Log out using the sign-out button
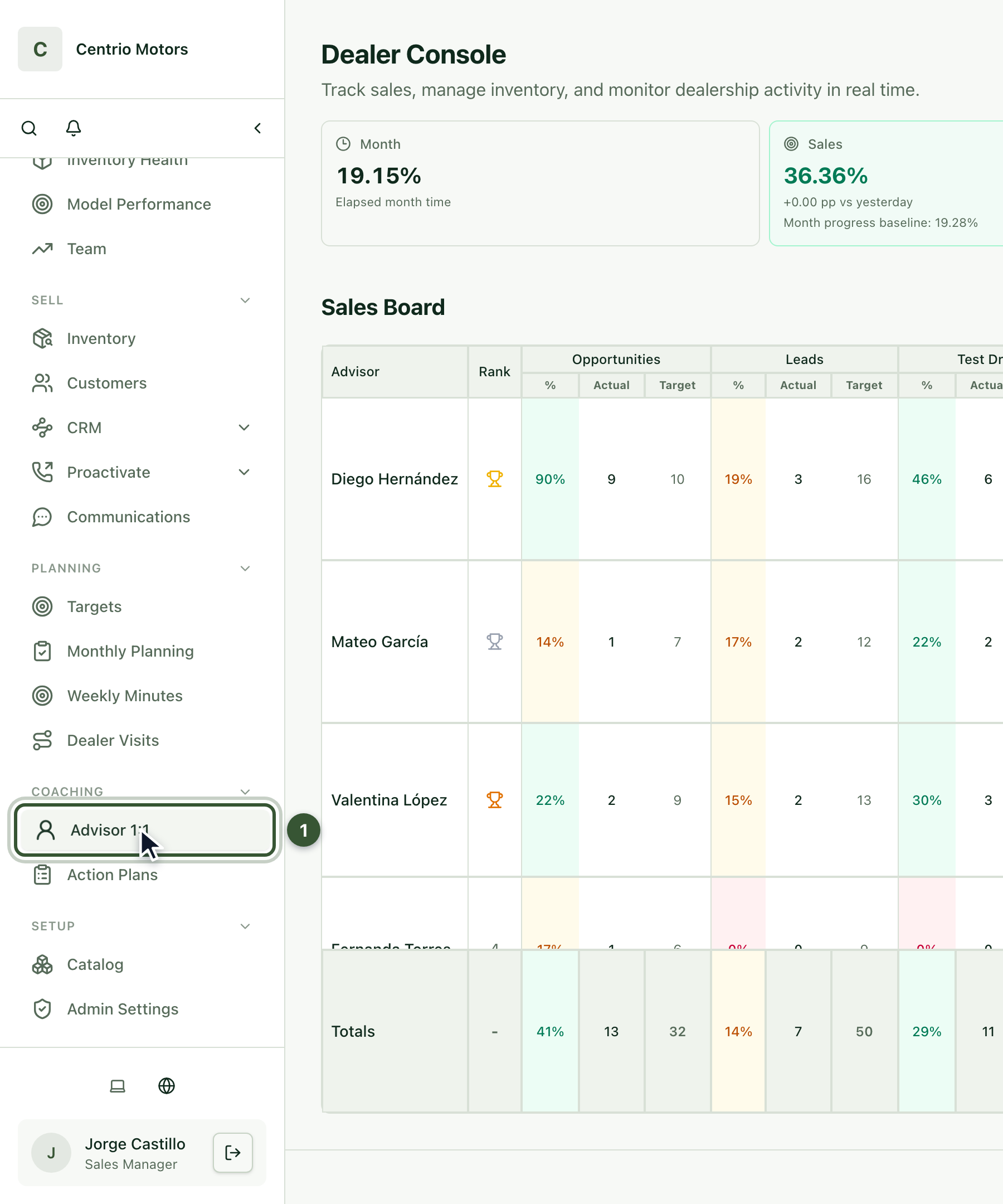Image resolution: width=1003 pixels, height=1204 pixels. 233,1152
